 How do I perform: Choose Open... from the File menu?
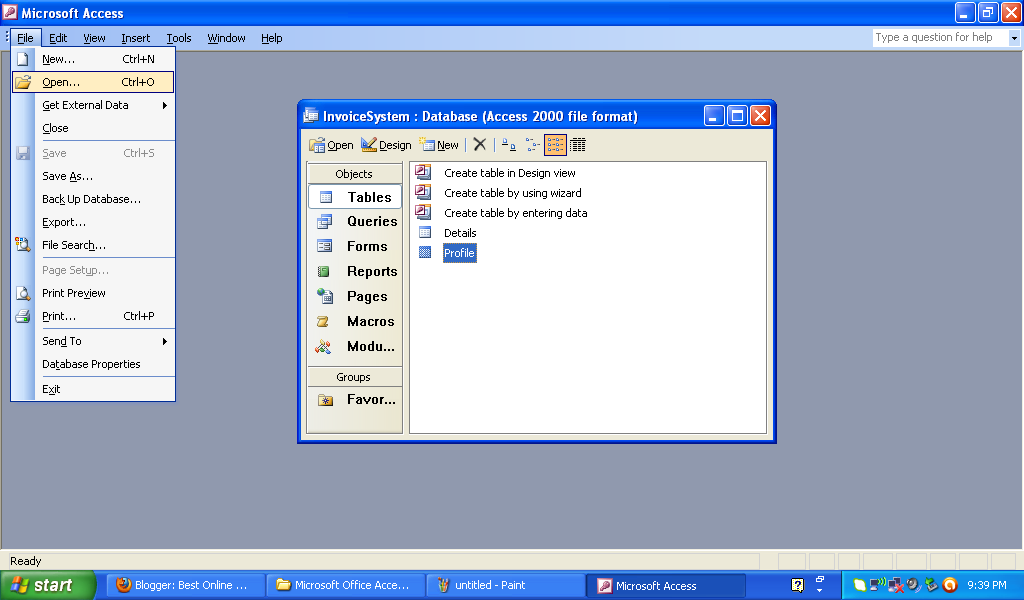(93, 82)
